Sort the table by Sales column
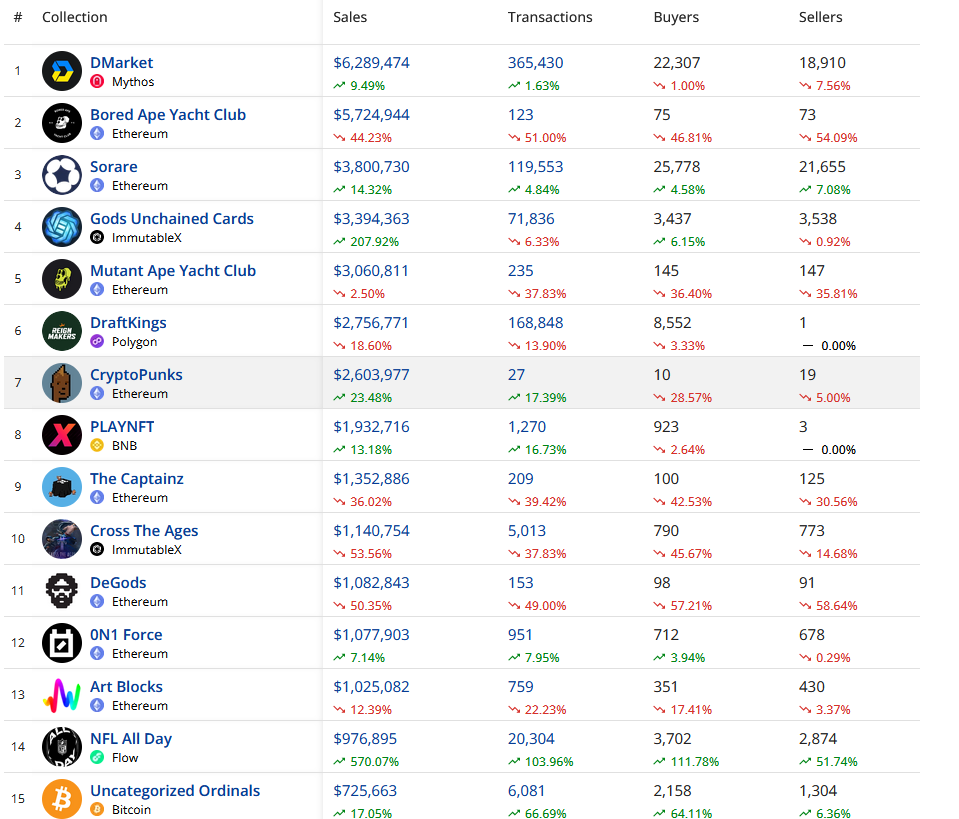The height and width of the screenshot is (819, 959). 348,17
